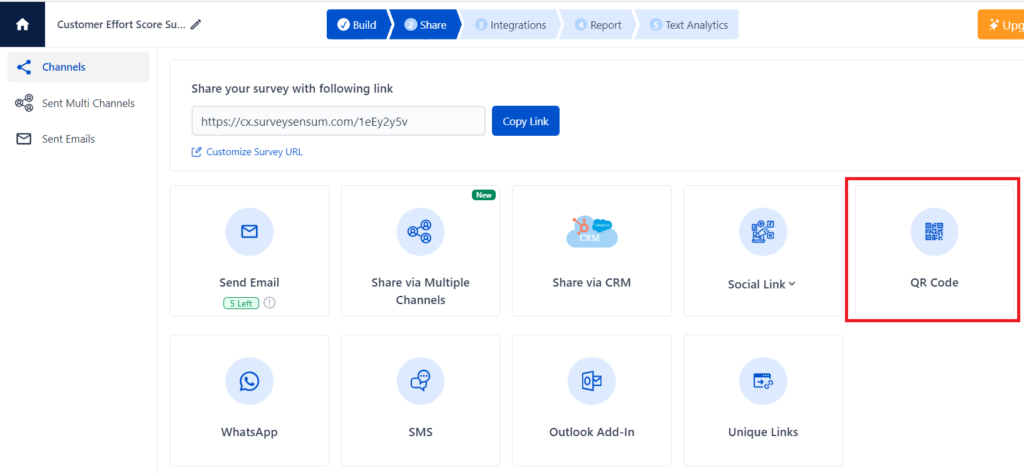Choose the WhatsApp sharing icon
Viewport: 1024px width, 473px height.
click(x=249, y=381)
